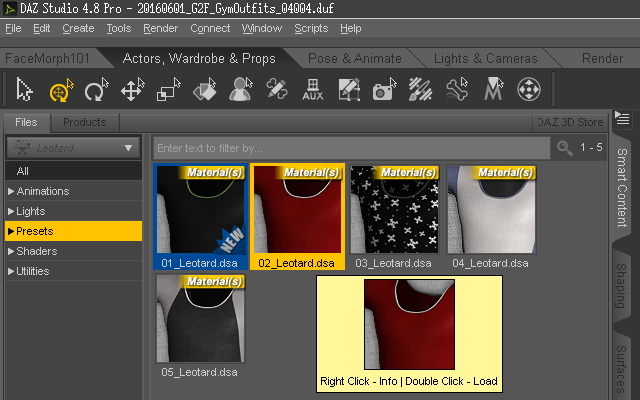Select the Geometry Editor tool

(x=349, y=89)
